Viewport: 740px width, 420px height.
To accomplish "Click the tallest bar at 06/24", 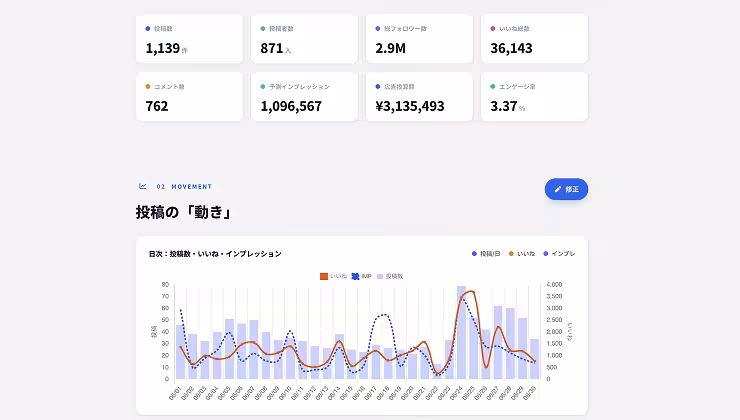I will pyautogui.click(x=461, y=332).
